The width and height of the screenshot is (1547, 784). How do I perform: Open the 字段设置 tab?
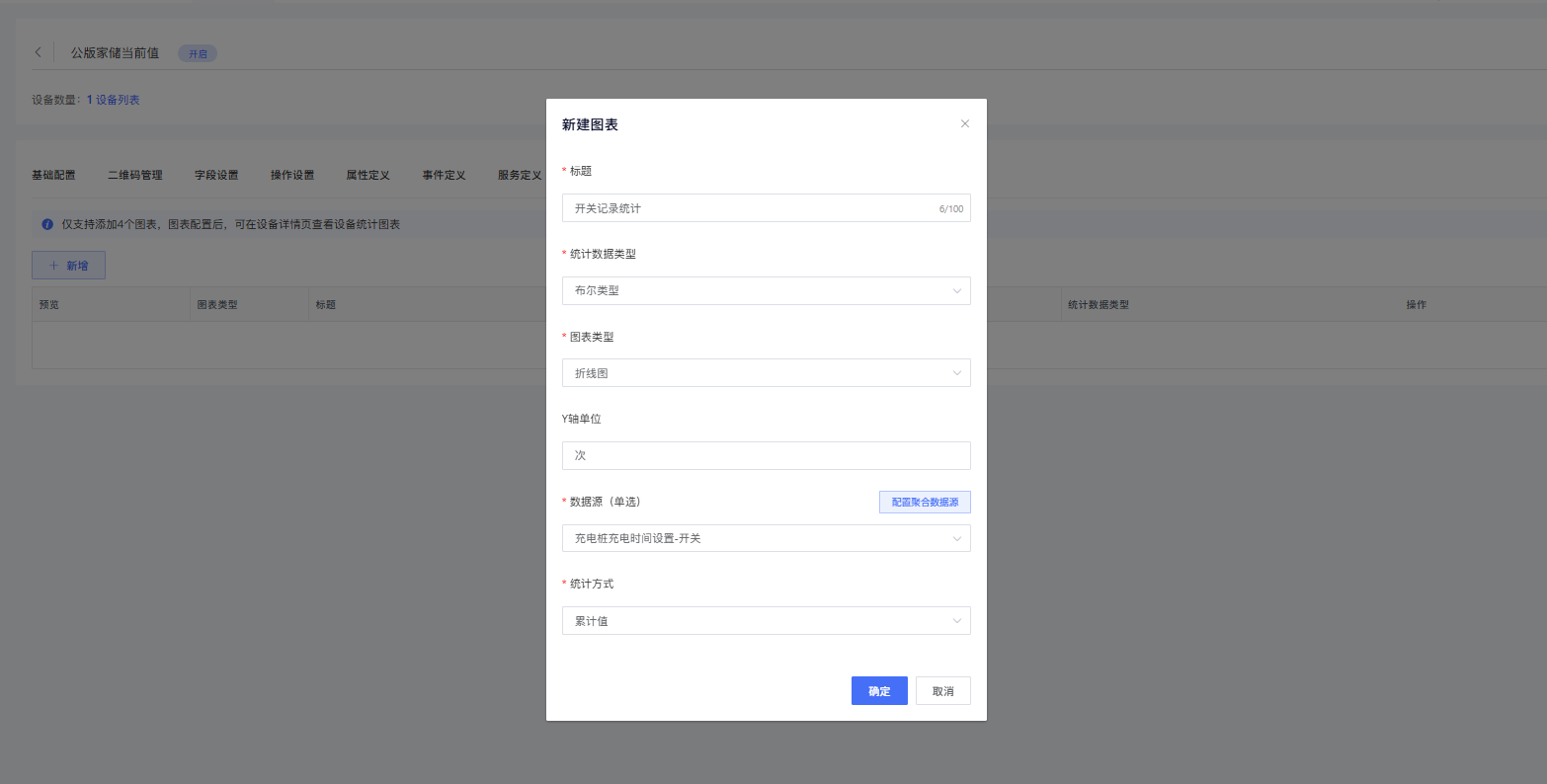click(x=216, y=175)
